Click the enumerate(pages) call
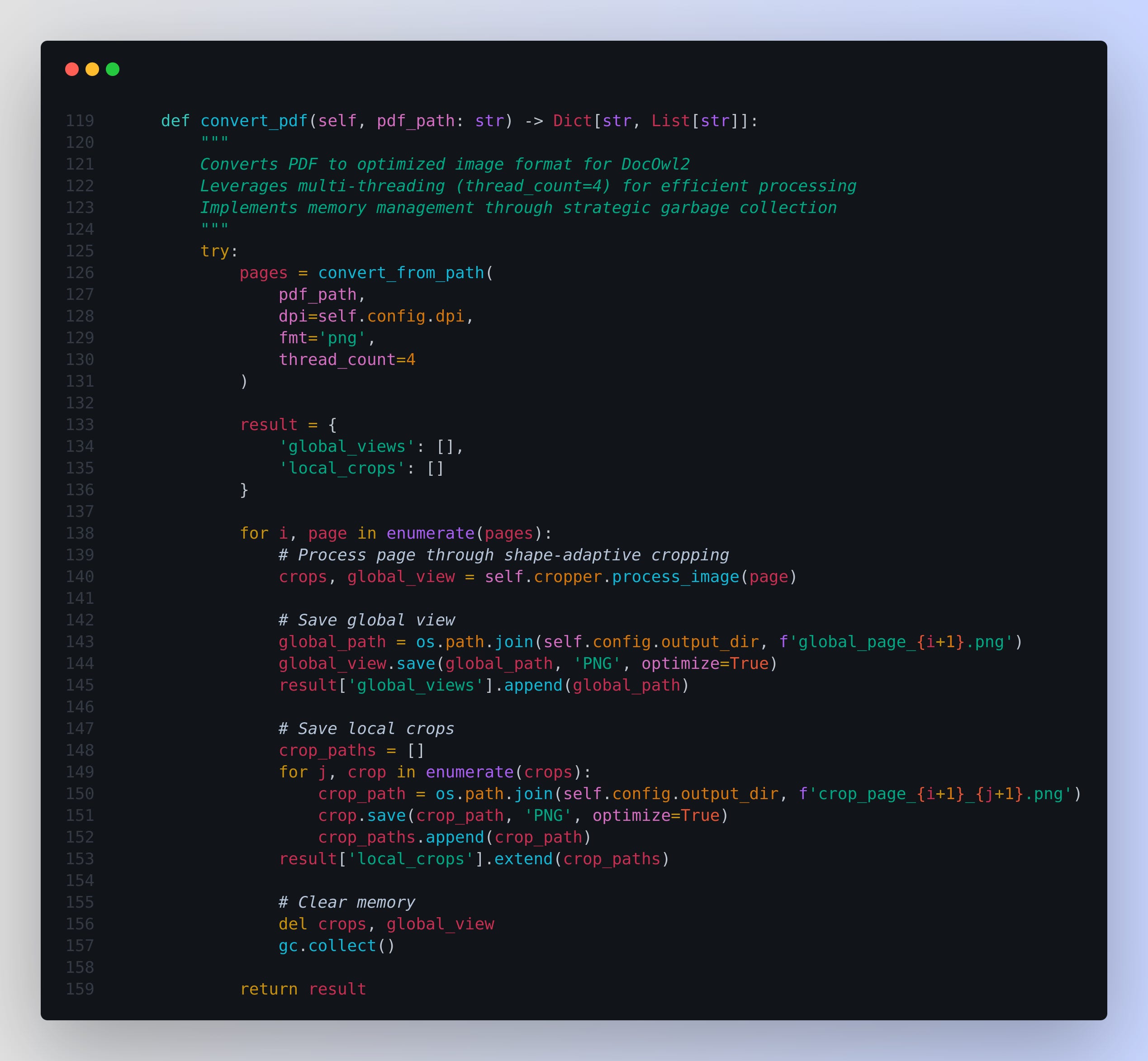Screen dimensions: 1148x1061 click(x=465, y=533)
